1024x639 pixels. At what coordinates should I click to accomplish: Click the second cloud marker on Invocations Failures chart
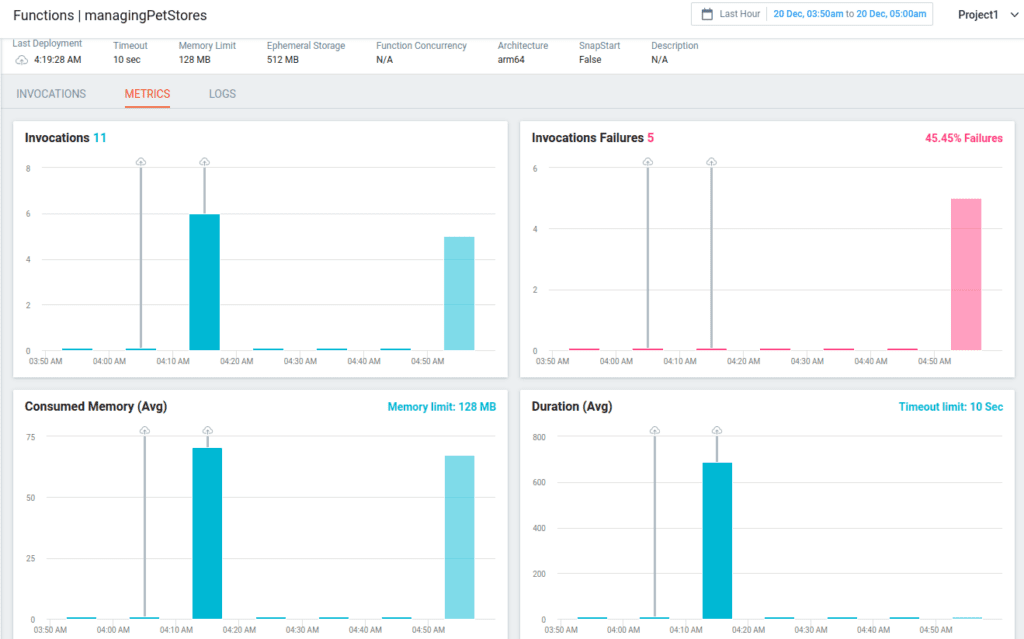point(711,160)
